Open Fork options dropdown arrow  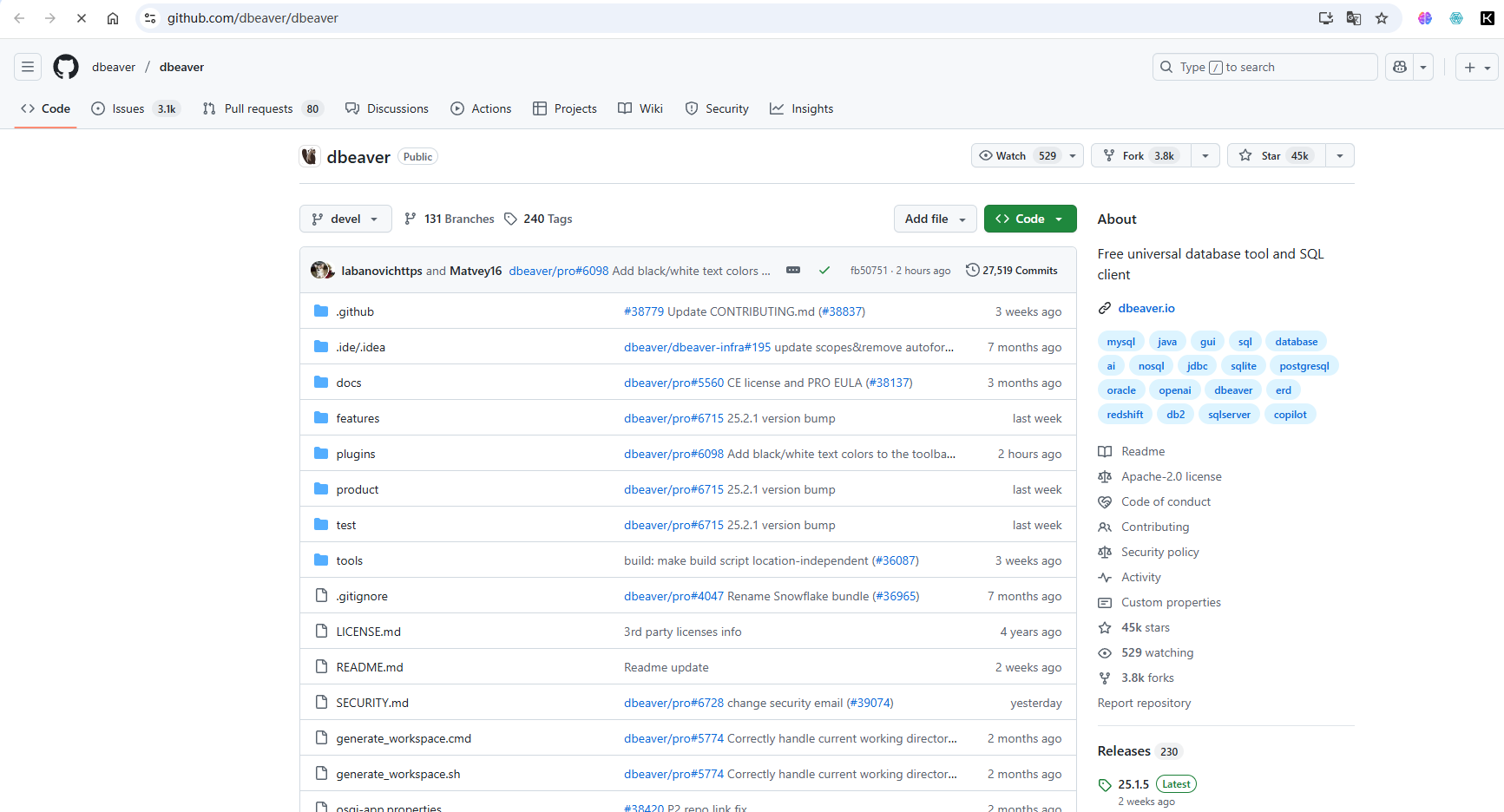click(1205, 156)
